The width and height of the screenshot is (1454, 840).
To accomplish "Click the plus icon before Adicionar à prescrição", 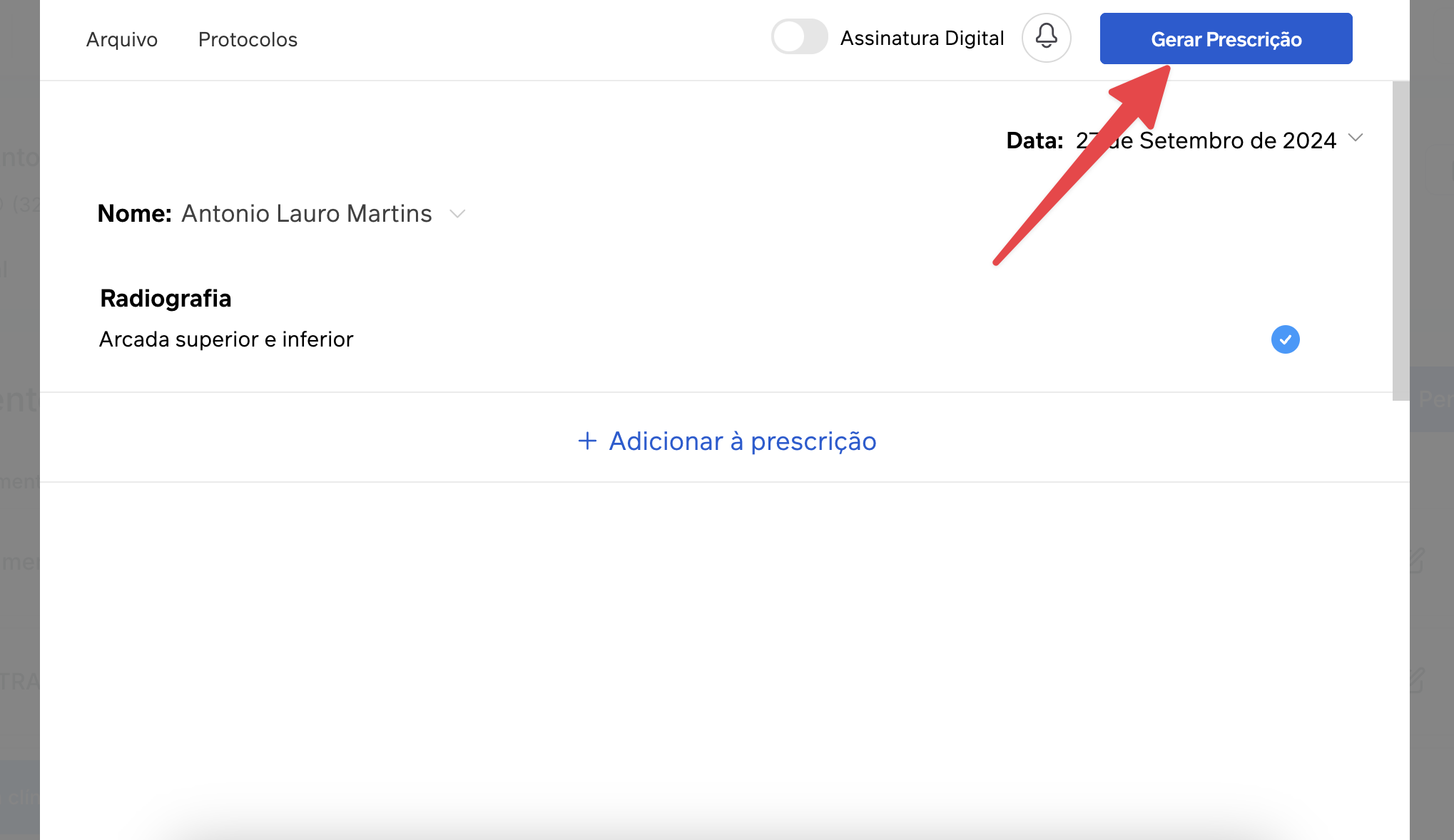I will pyautogui.click(x=587, y=441).
